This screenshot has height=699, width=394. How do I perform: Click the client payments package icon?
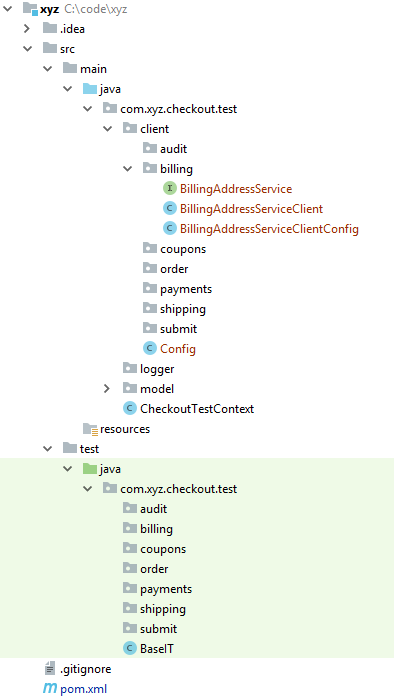(150, 288)
